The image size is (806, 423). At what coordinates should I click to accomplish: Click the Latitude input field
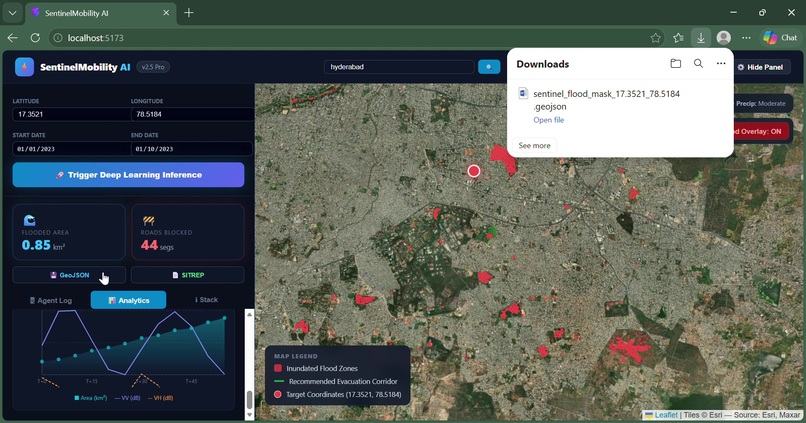pos(71,114)
